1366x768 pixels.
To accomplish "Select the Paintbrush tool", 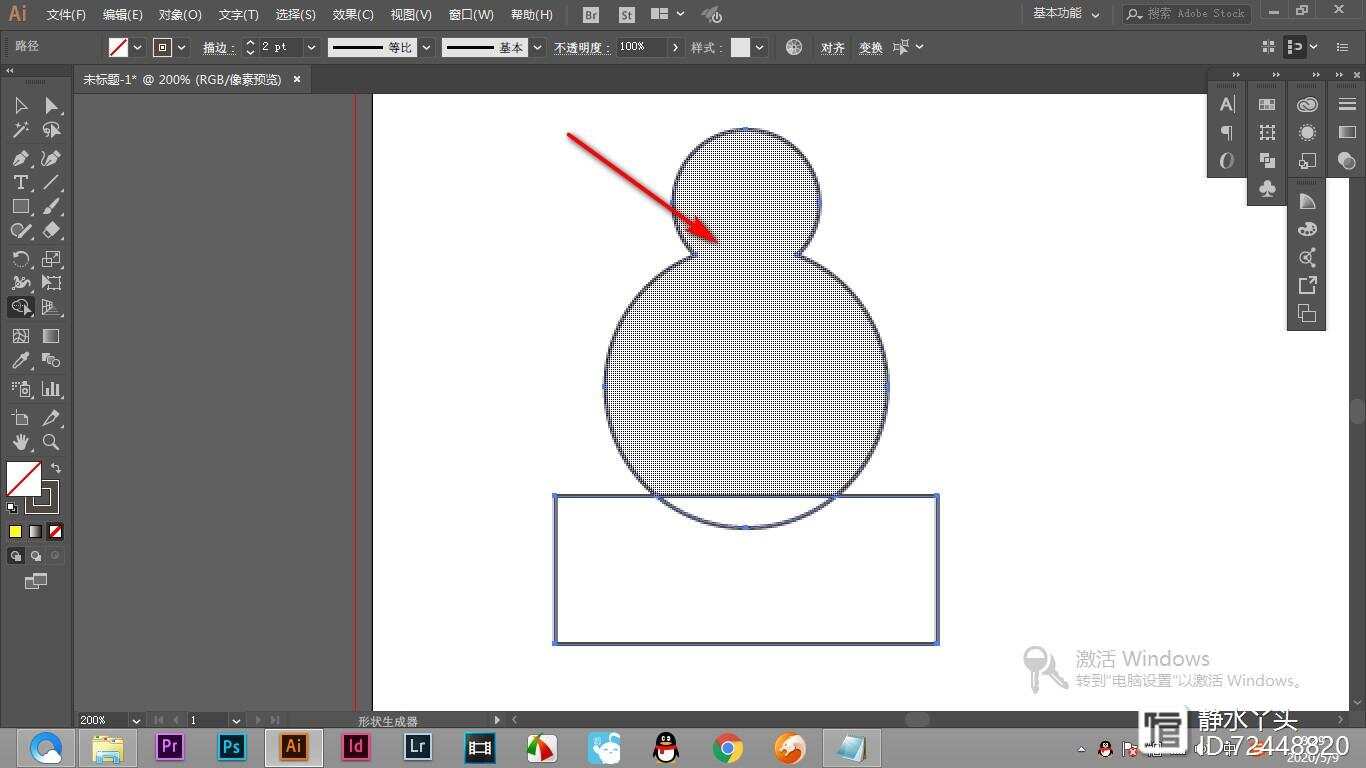I will pyautogui.click(x=51, y=206).
